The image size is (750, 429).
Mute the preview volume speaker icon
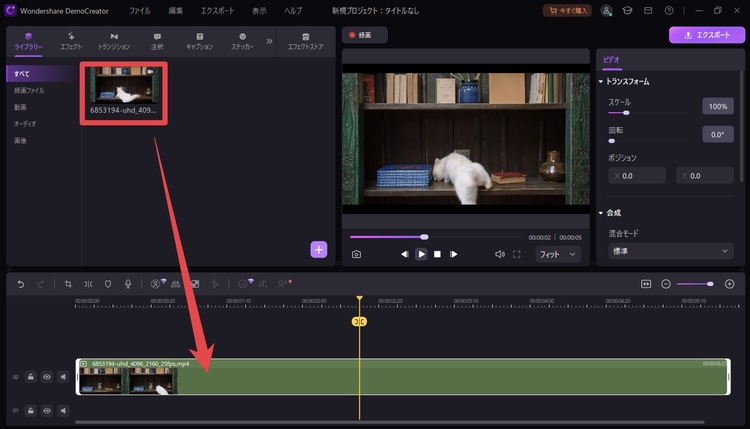499,254
